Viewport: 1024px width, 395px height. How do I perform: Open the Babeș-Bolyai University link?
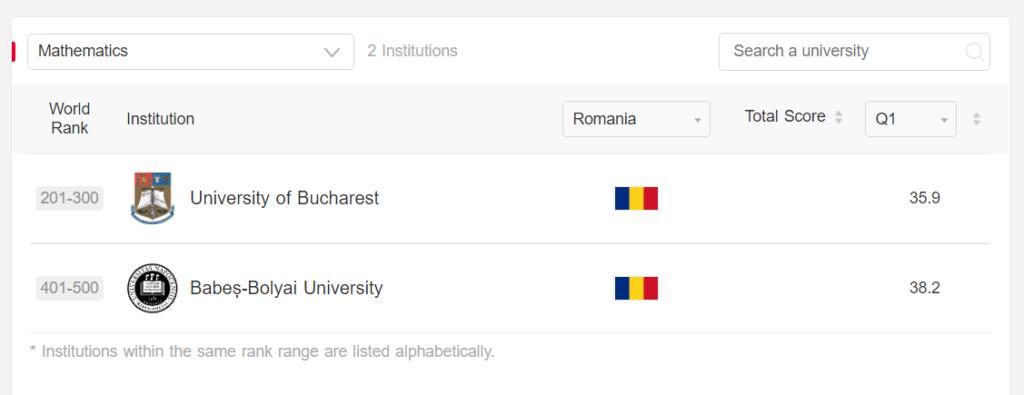[286, 288]
